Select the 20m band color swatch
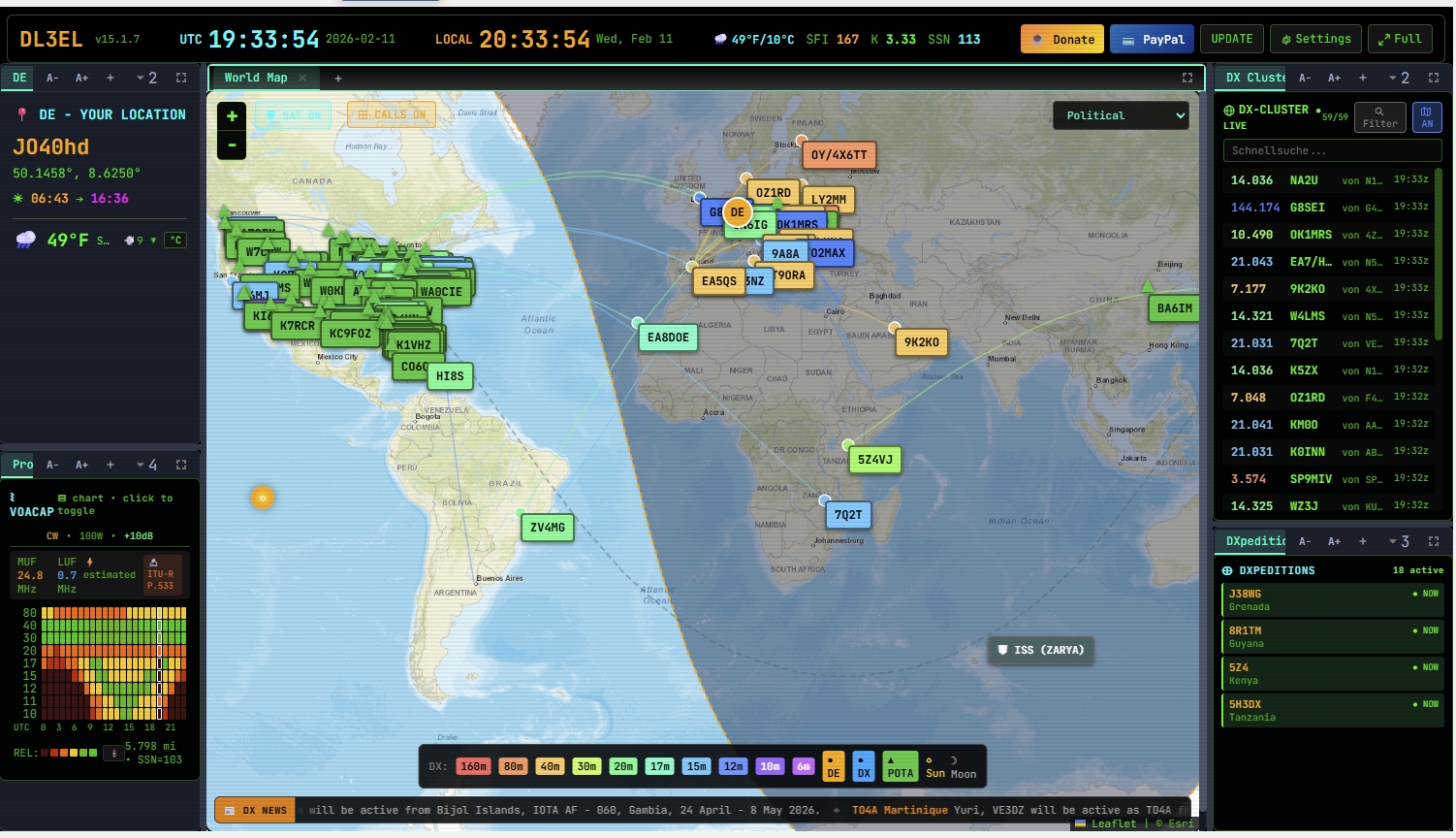1456x838 pixels. point(623,766)
